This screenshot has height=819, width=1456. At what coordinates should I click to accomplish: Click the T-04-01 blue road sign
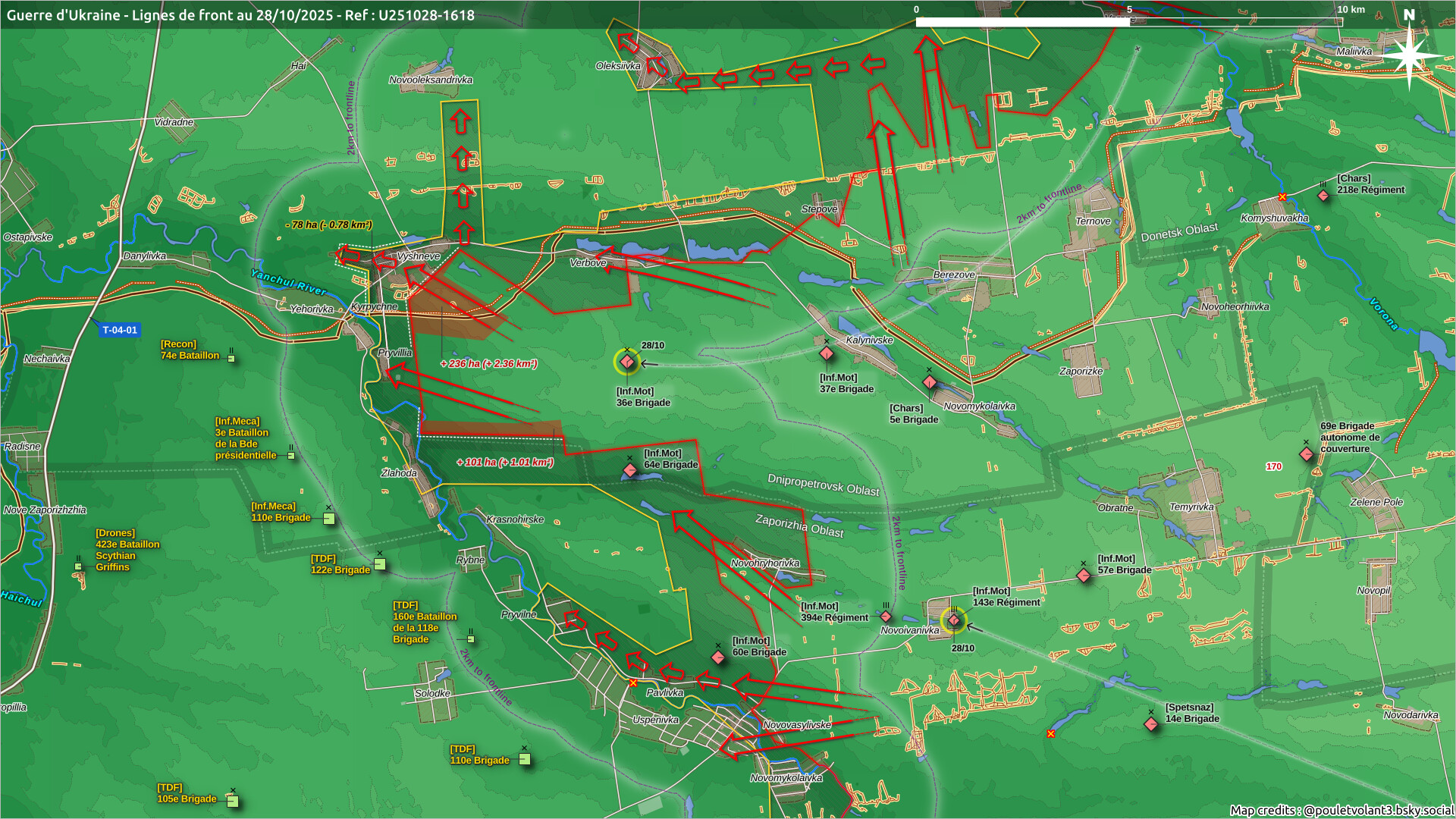point(119,330)
